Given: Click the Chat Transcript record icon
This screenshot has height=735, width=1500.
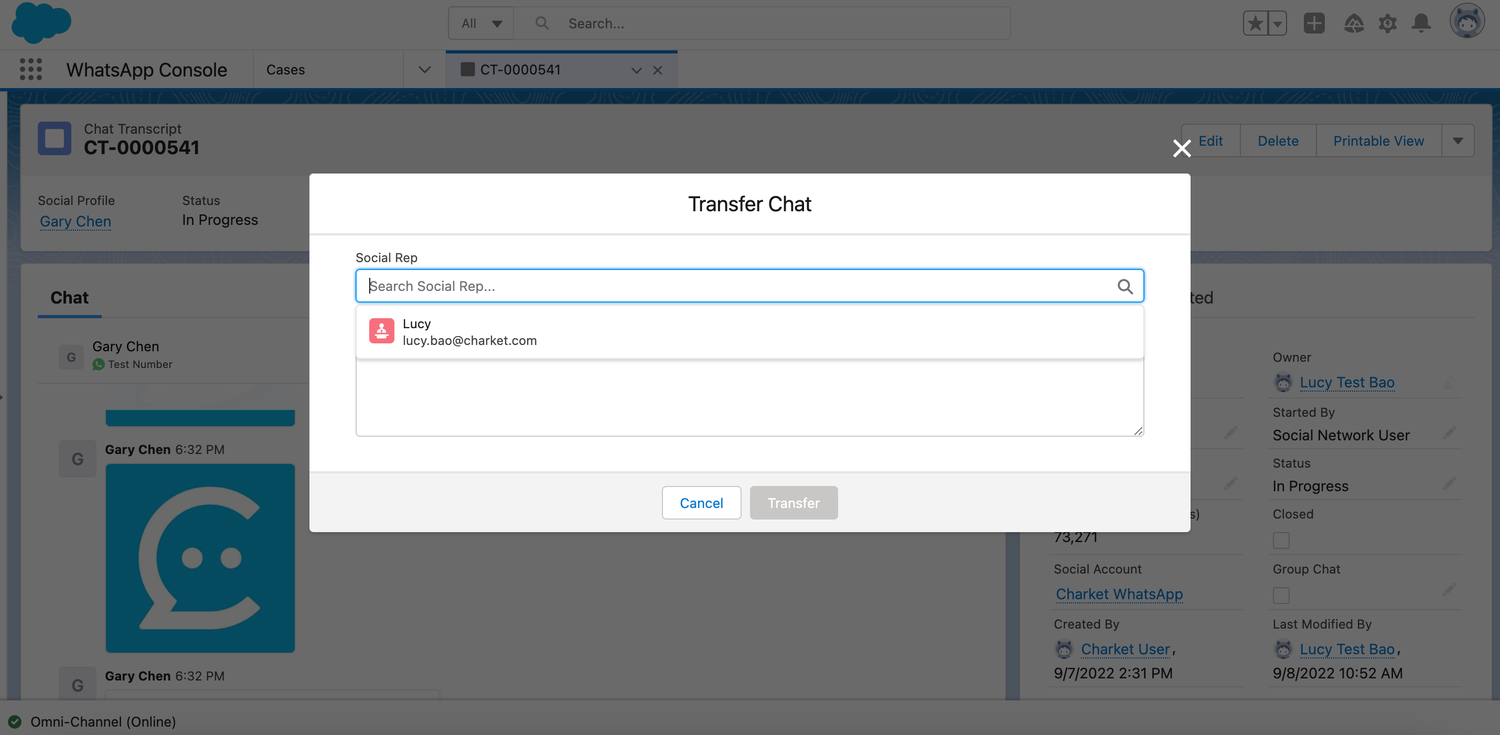Looking at the screenshot, I should point(54,138).
